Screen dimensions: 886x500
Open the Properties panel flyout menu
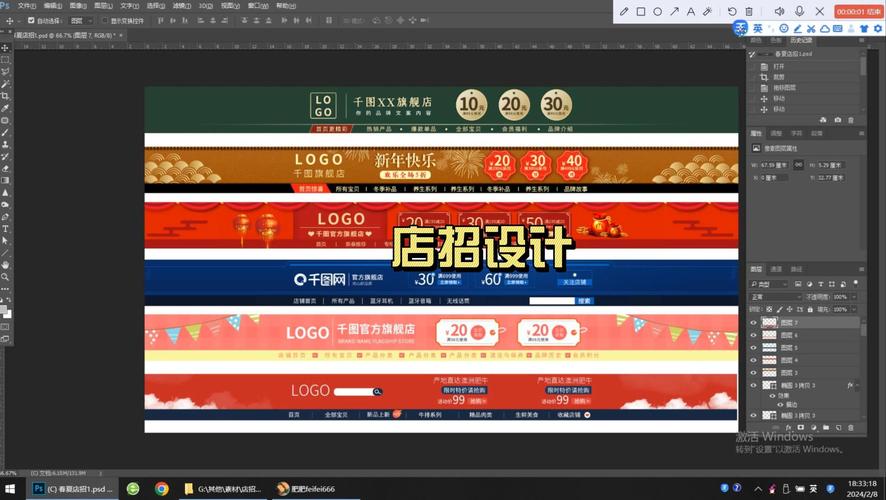pyautogui.click(x=861, y=133)
